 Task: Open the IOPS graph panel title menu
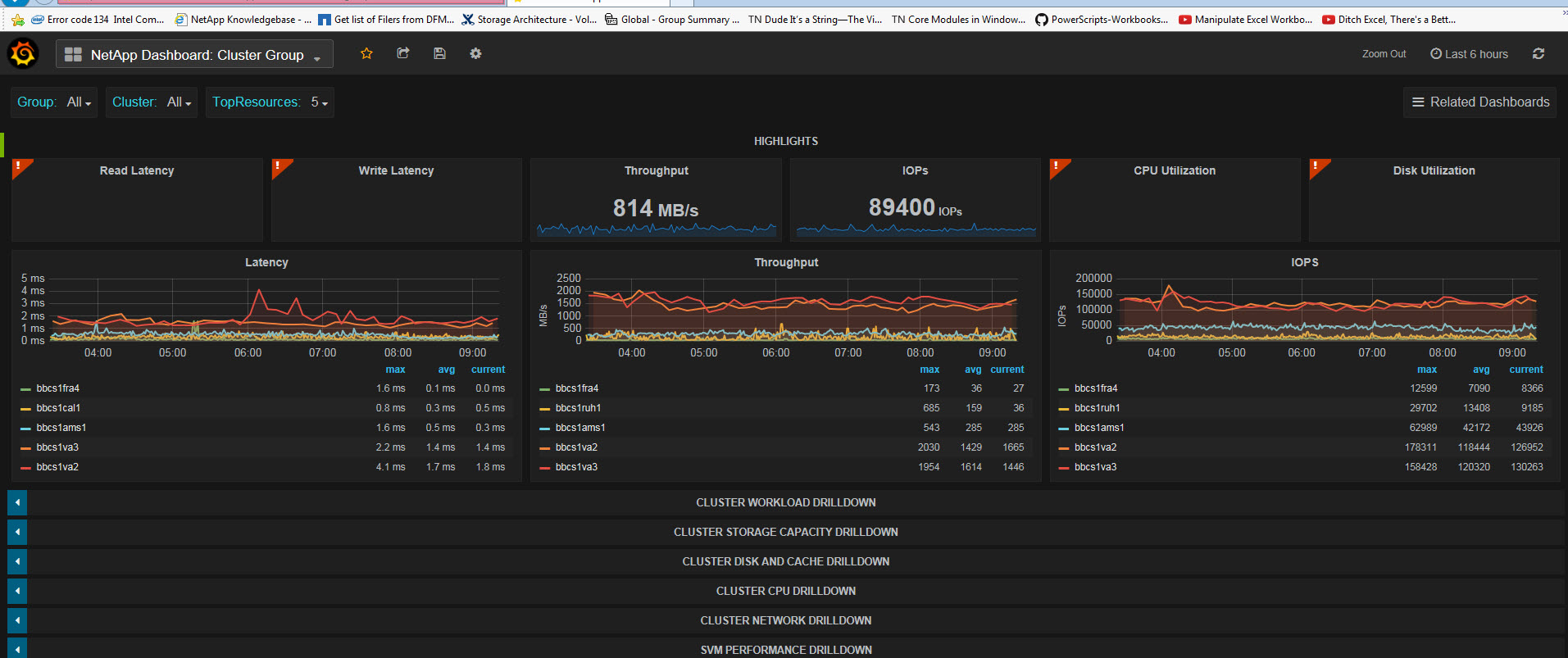point(1304,262)
